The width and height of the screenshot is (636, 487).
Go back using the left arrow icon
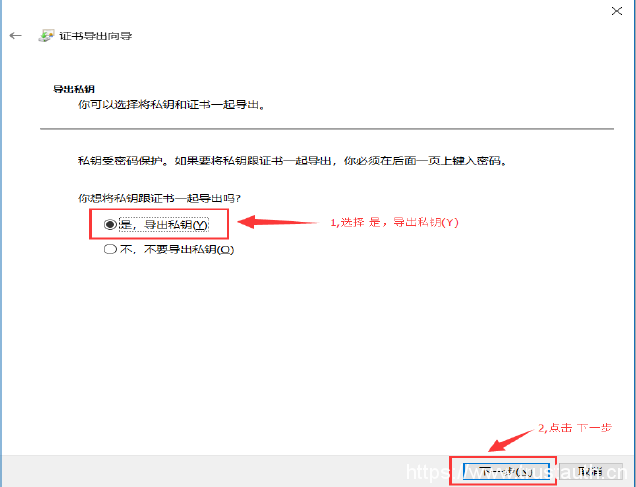point(15,36)
